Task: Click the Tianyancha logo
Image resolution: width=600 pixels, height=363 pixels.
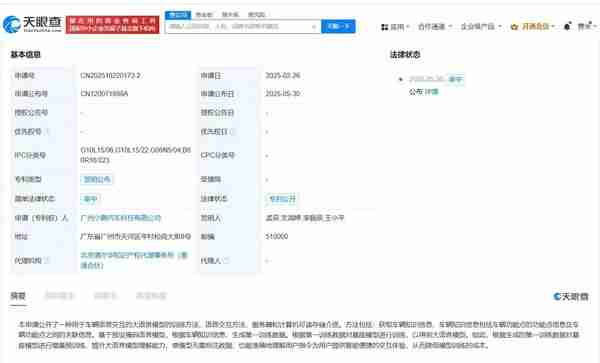Action: coord(32,24)
